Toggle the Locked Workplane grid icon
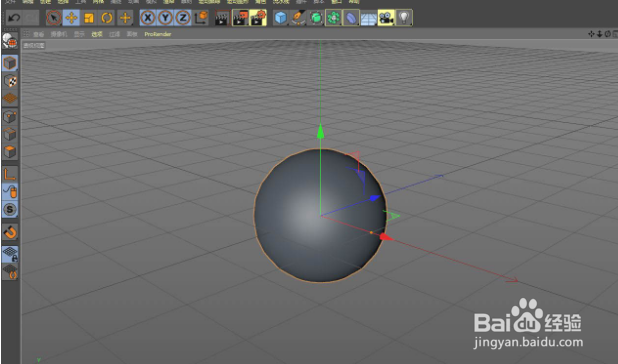This screenshot has width=618, height=364. 10,254
